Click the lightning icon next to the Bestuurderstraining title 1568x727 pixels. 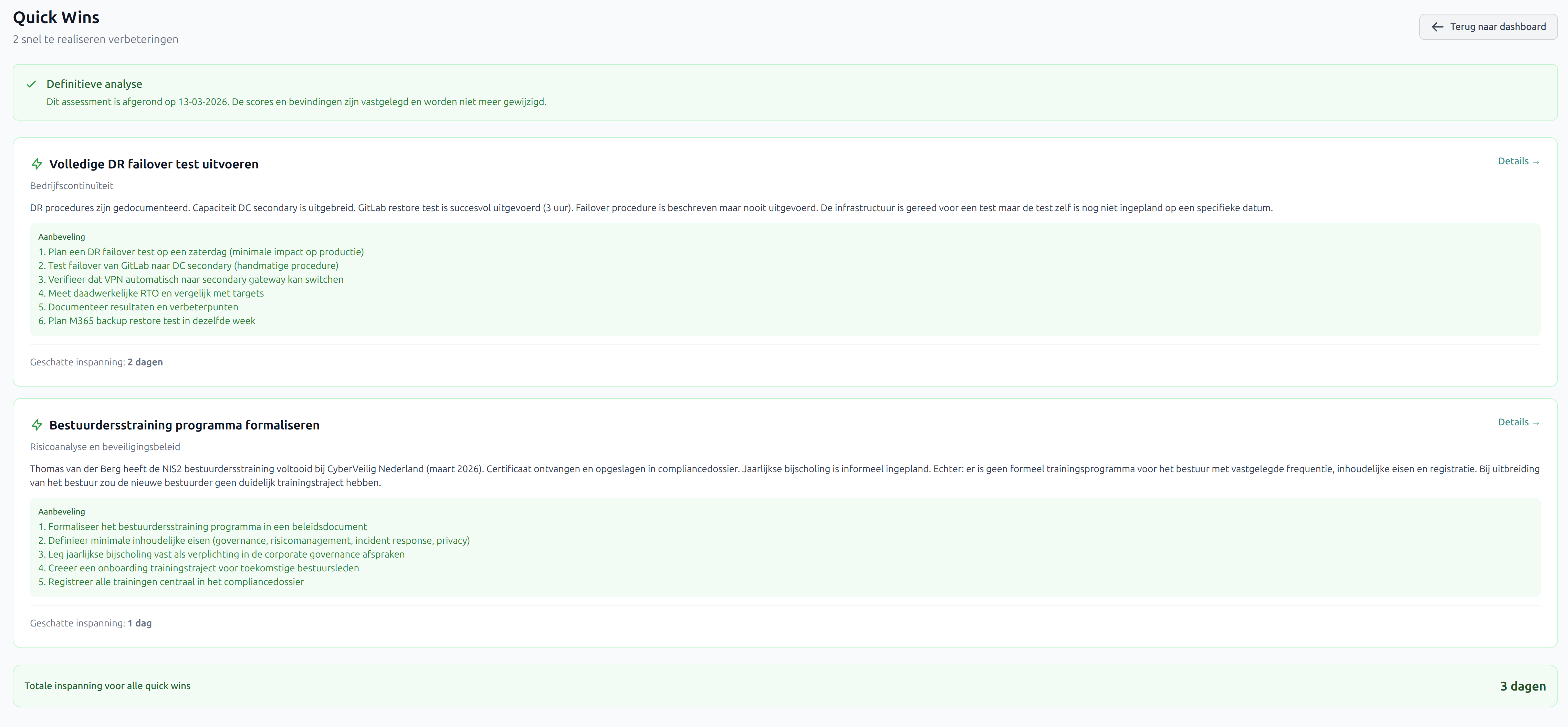[x=36, y=425]
